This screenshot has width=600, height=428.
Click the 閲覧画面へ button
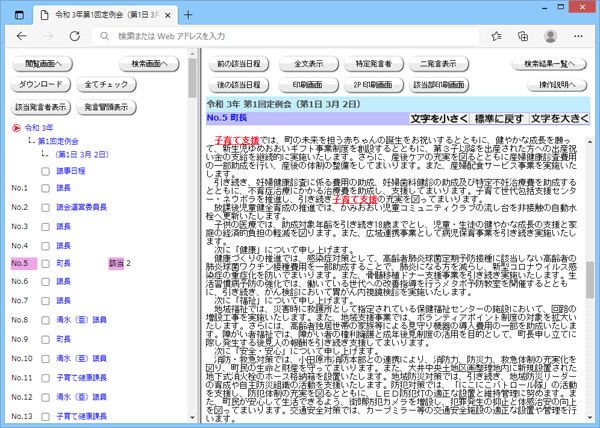pyautogui.click(x=43, y=64)
